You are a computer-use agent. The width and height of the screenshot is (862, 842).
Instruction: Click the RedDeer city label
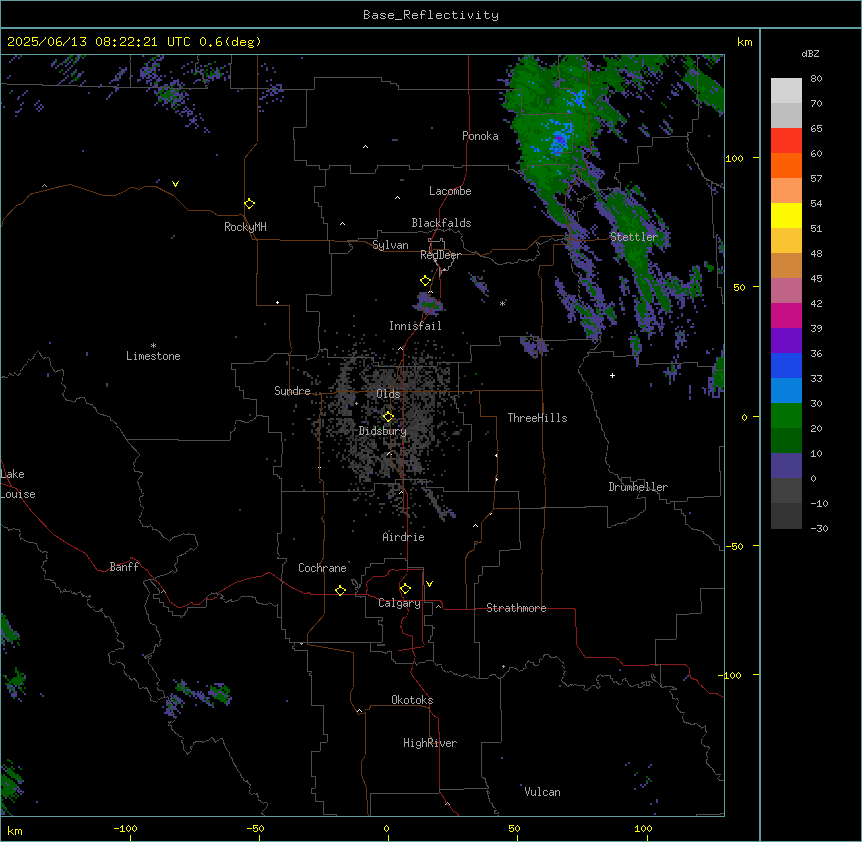(440, 255)
